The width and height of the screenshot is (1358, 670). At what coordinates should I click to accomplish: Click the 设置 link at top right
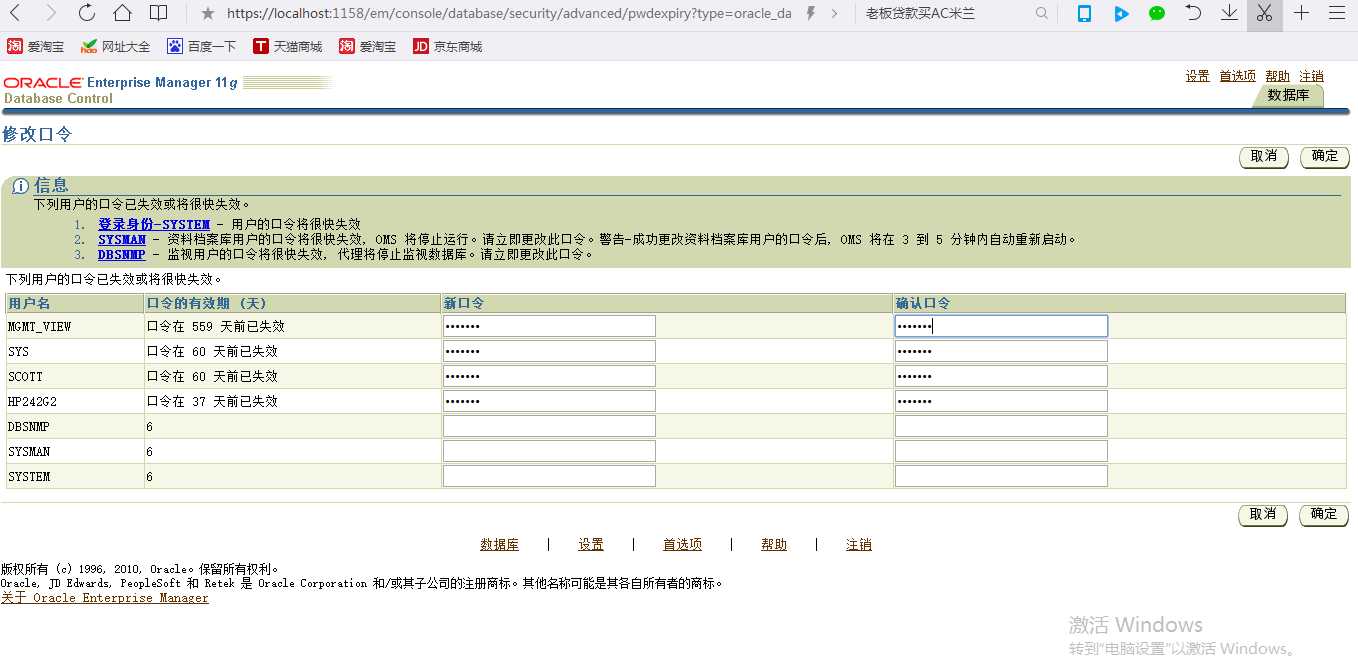click(x=1197, y=76)
